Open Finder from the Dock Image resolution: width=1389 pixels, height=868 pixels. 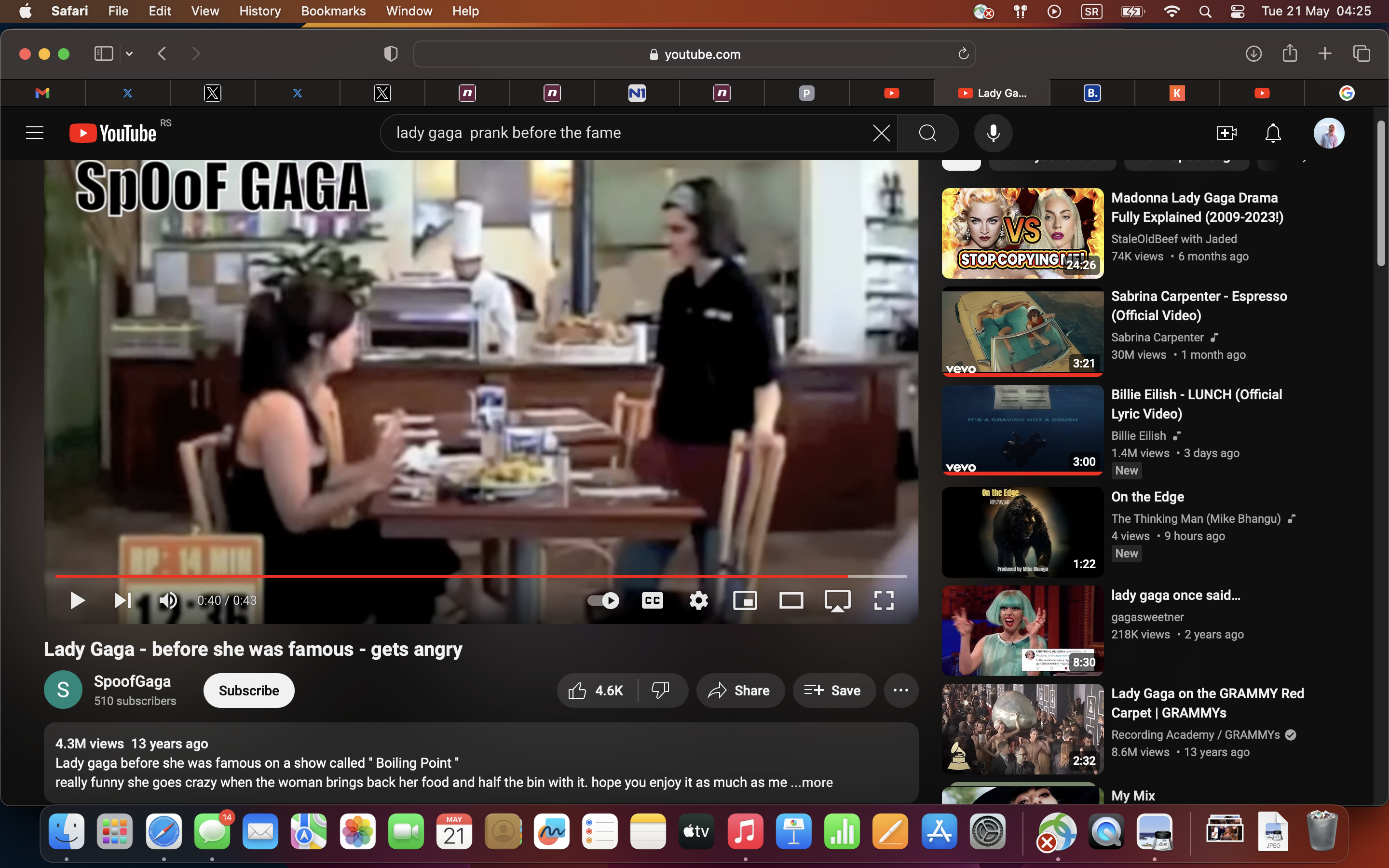[x=67, y=831]
